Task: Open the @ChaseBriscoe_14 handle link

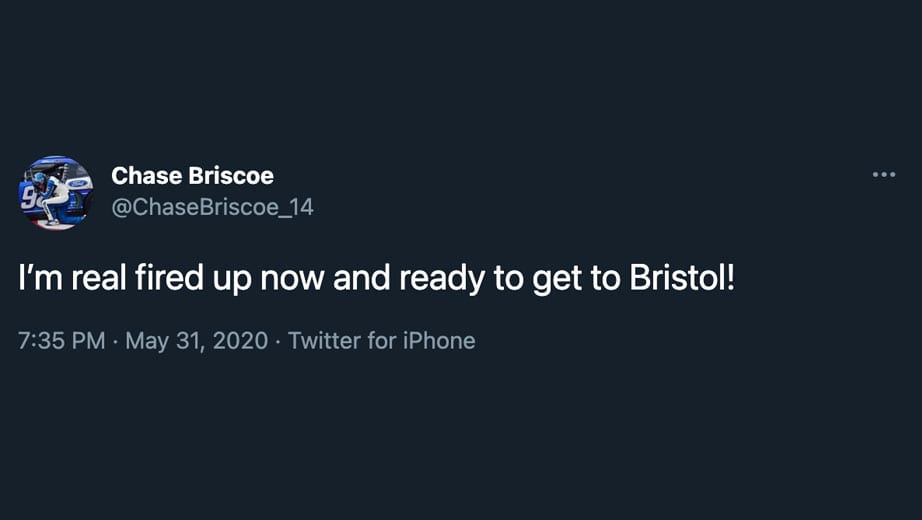Action: [212, 207]
